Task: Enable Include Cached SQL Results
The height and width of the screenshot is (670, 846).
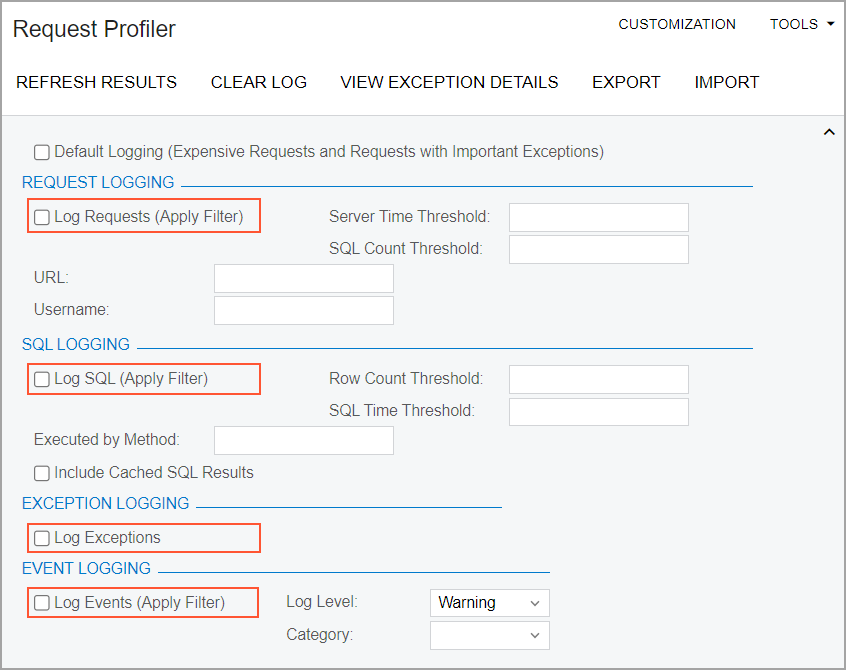Action: [x=42, y=473]
